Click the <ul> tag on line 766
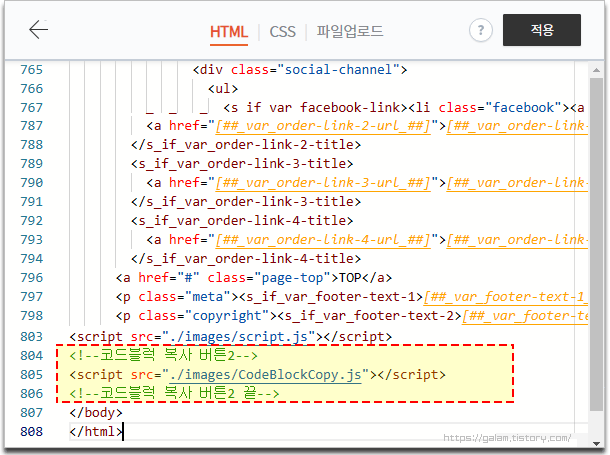 223,89
